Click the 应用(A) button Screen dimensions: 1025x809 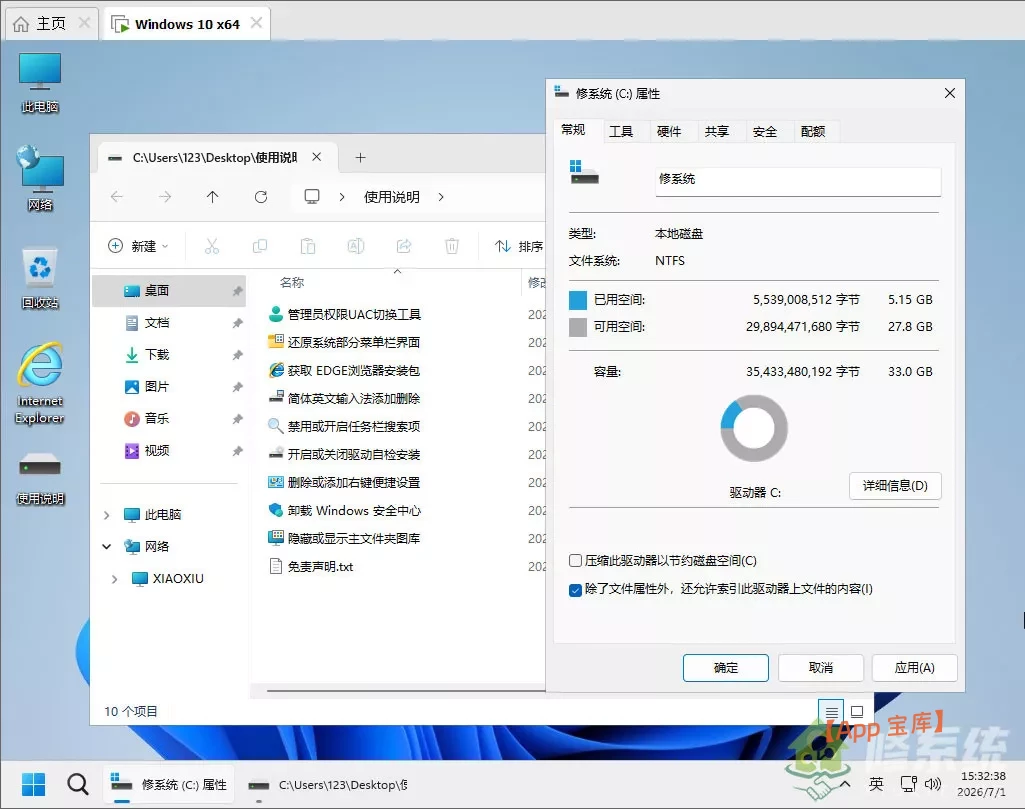pyautogui.click(x=915, y=668)
